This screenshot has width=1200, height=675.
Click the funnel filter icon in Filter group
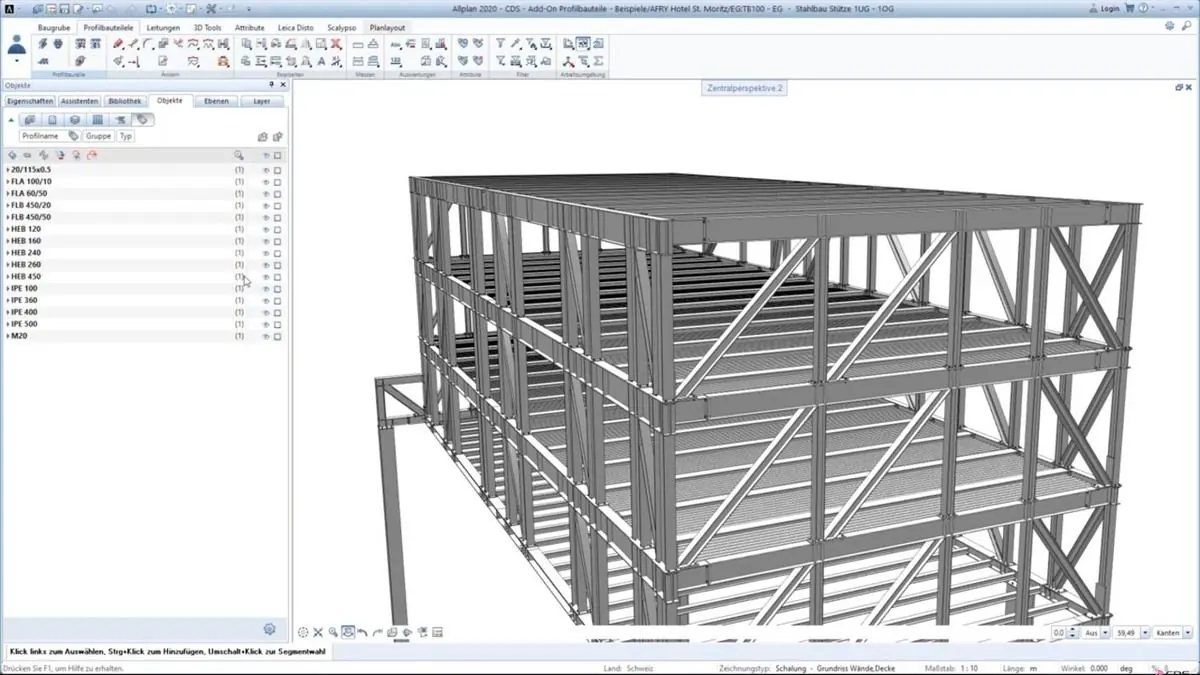point(501,45)
